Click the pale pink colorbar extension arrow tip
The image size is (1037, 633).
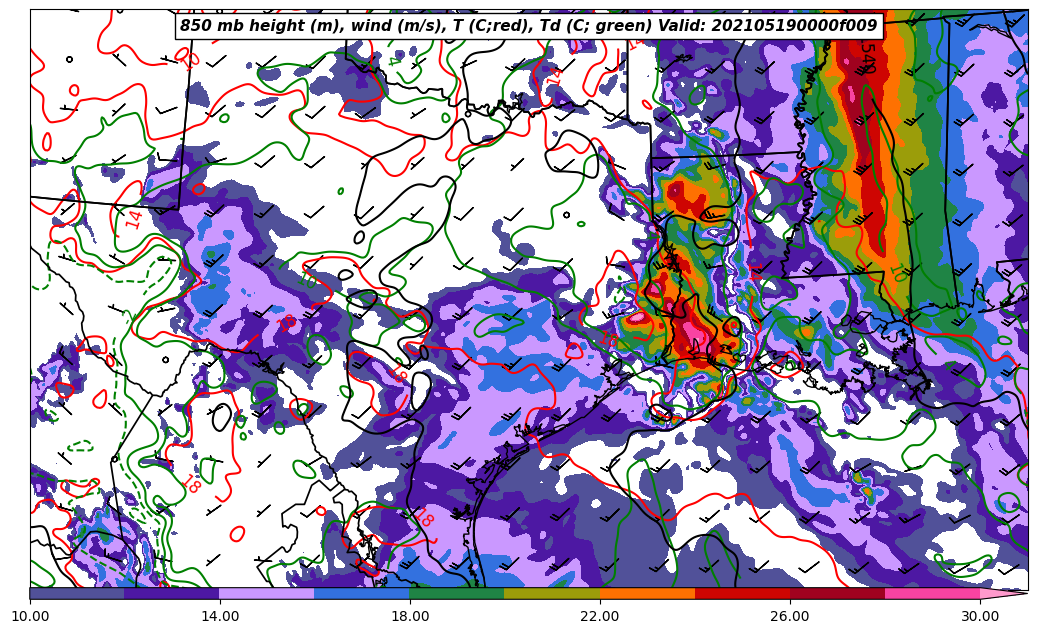pos(1004,593)
